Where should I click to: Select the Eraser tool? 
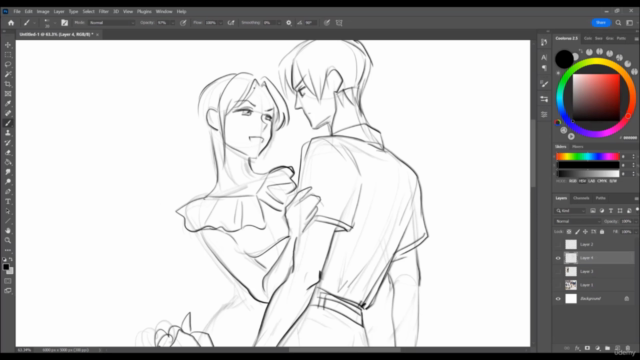tap(8, 153)
